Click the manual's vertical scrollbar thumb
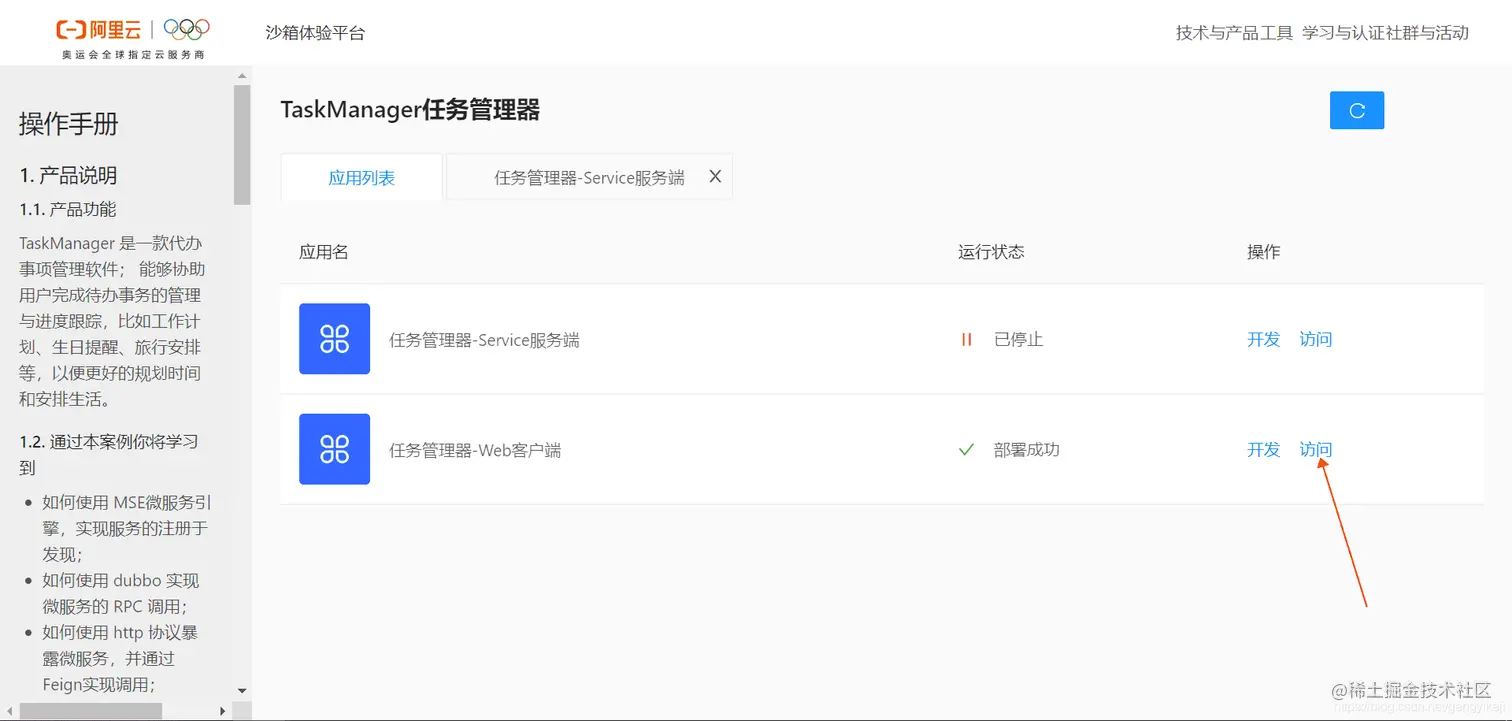1512x721 pixels. click(x=242, y=145)
